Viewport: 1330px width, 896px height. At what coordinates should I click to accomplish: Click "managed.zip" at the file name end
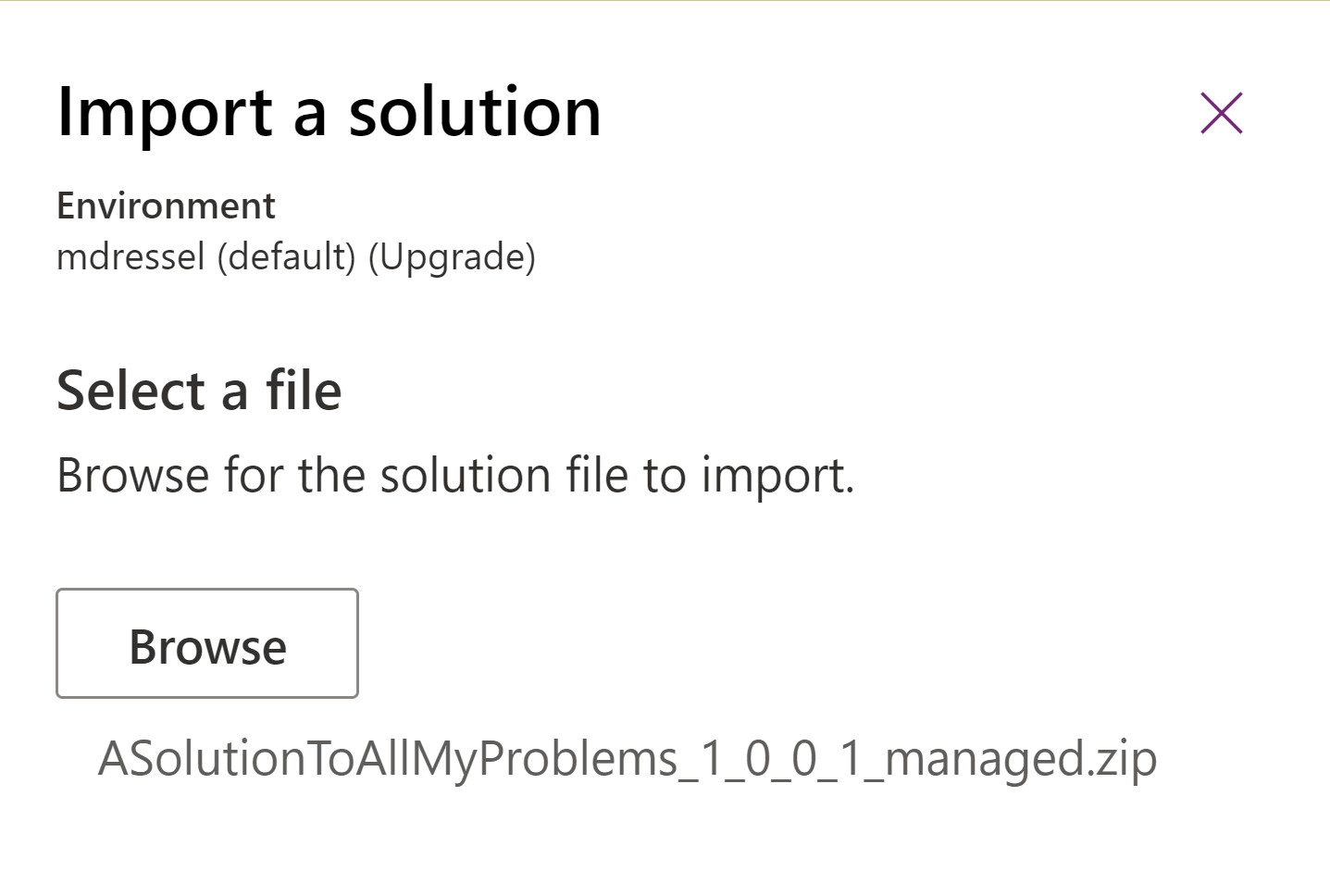coord(1020,759)
